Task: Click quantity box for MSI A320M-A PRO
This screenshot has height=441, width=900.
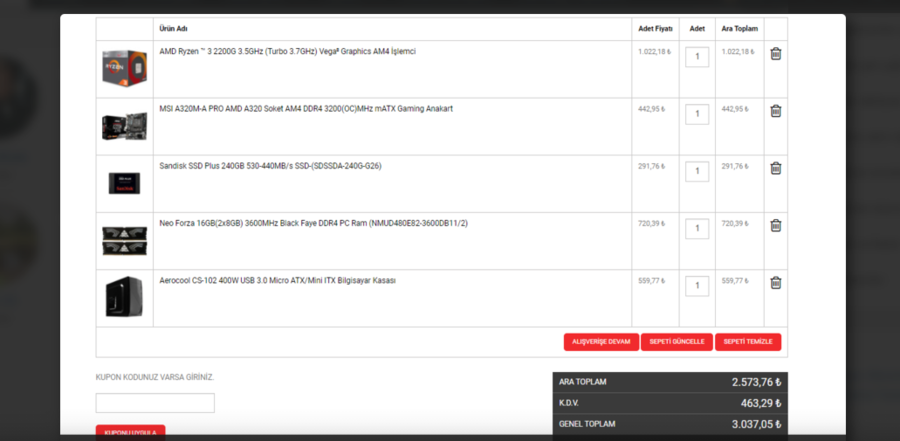Action: 697,114
